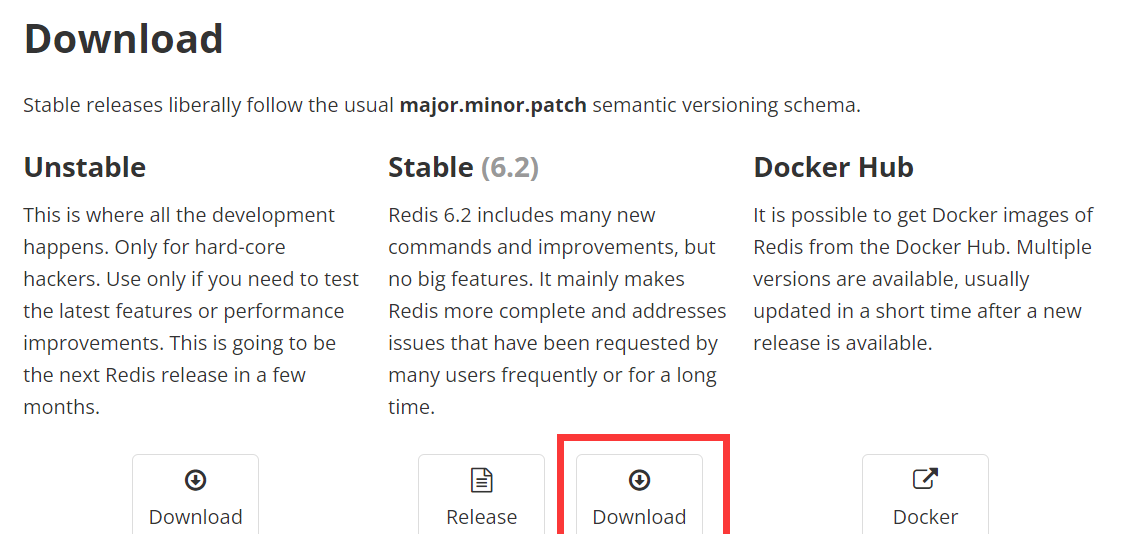
Task: Open the Docker external-link icon
Action: pyautogui.click(x=925, y=479)
